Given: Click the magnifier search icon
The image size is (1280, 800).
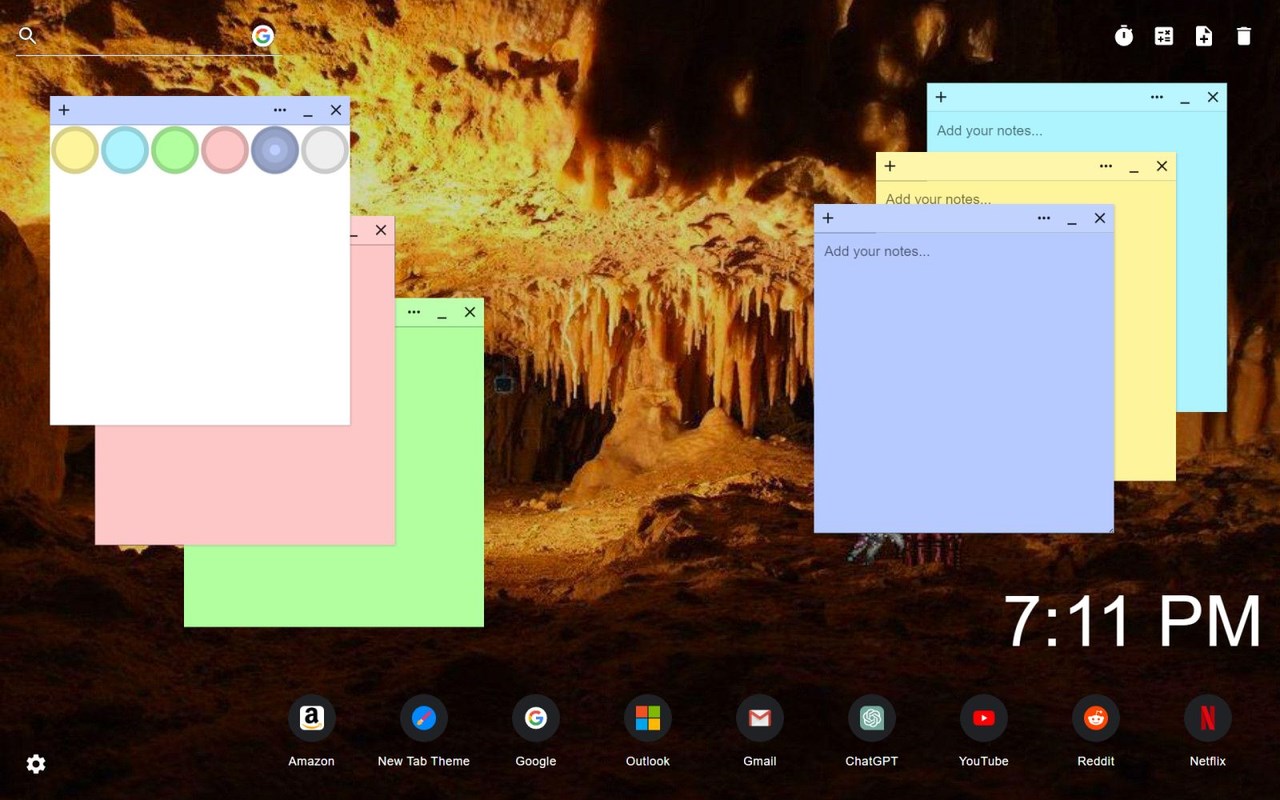Looking at the screenshot, I should click(x=28, y=36).
